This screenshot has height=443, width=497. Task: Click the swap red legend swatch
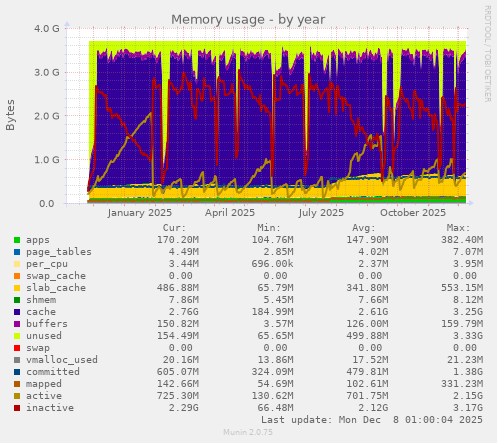point(17,348)
